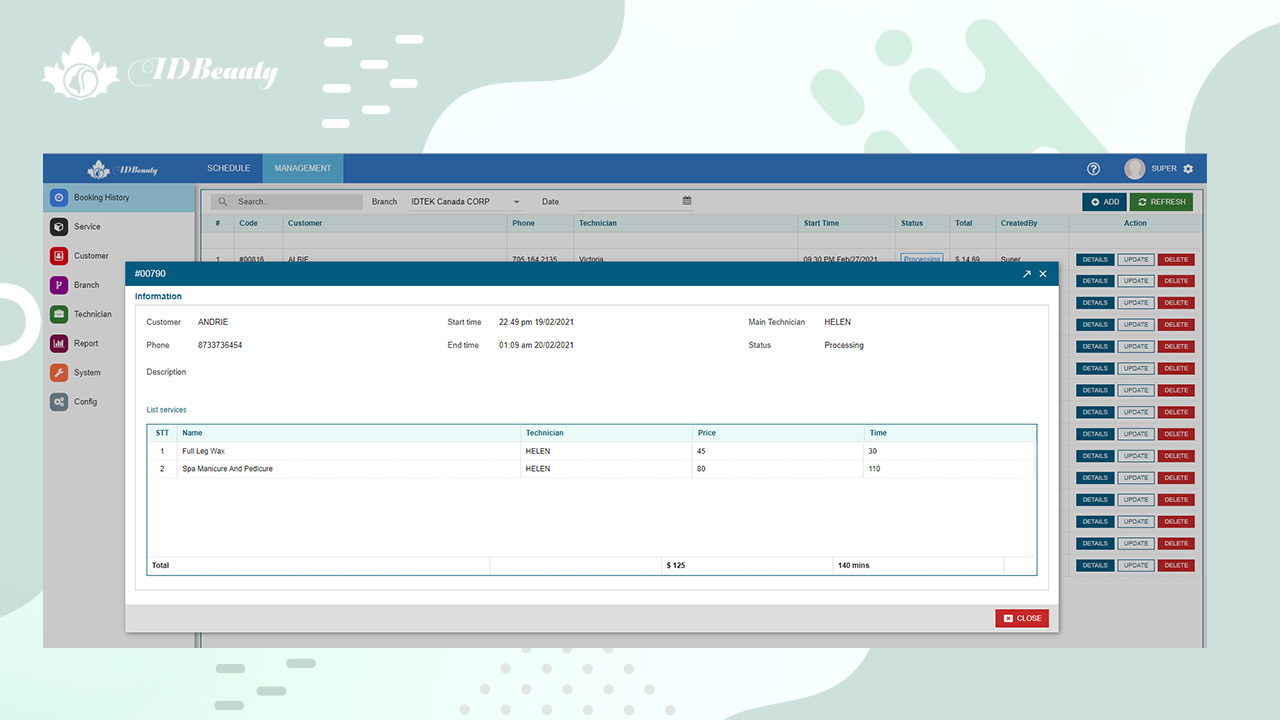Click the green REFRESH button
Image resolution: width=1280 pixels, height=720 pixels.
(1161, 202)
